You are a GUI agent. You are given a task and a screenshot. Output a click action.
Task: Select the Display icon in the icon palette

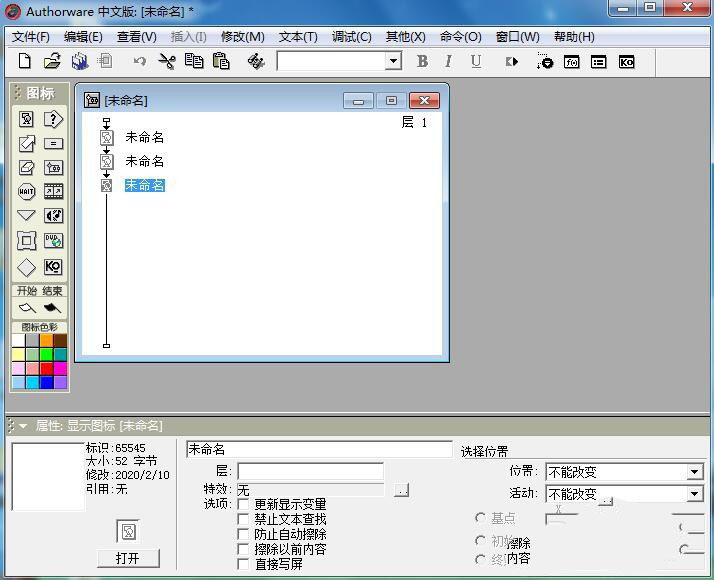26,119
